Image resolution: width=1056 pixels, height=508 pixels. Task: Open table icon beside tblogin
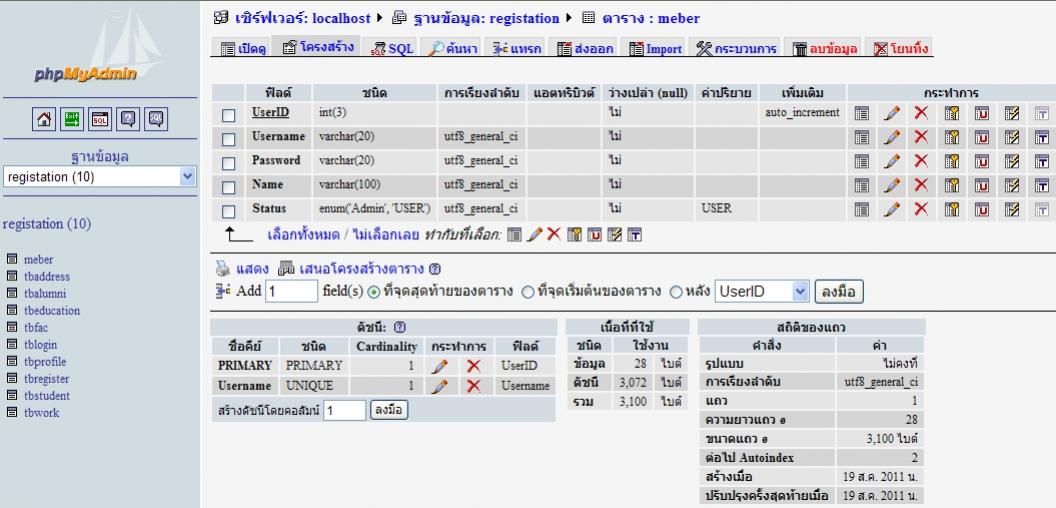[11, 344]
